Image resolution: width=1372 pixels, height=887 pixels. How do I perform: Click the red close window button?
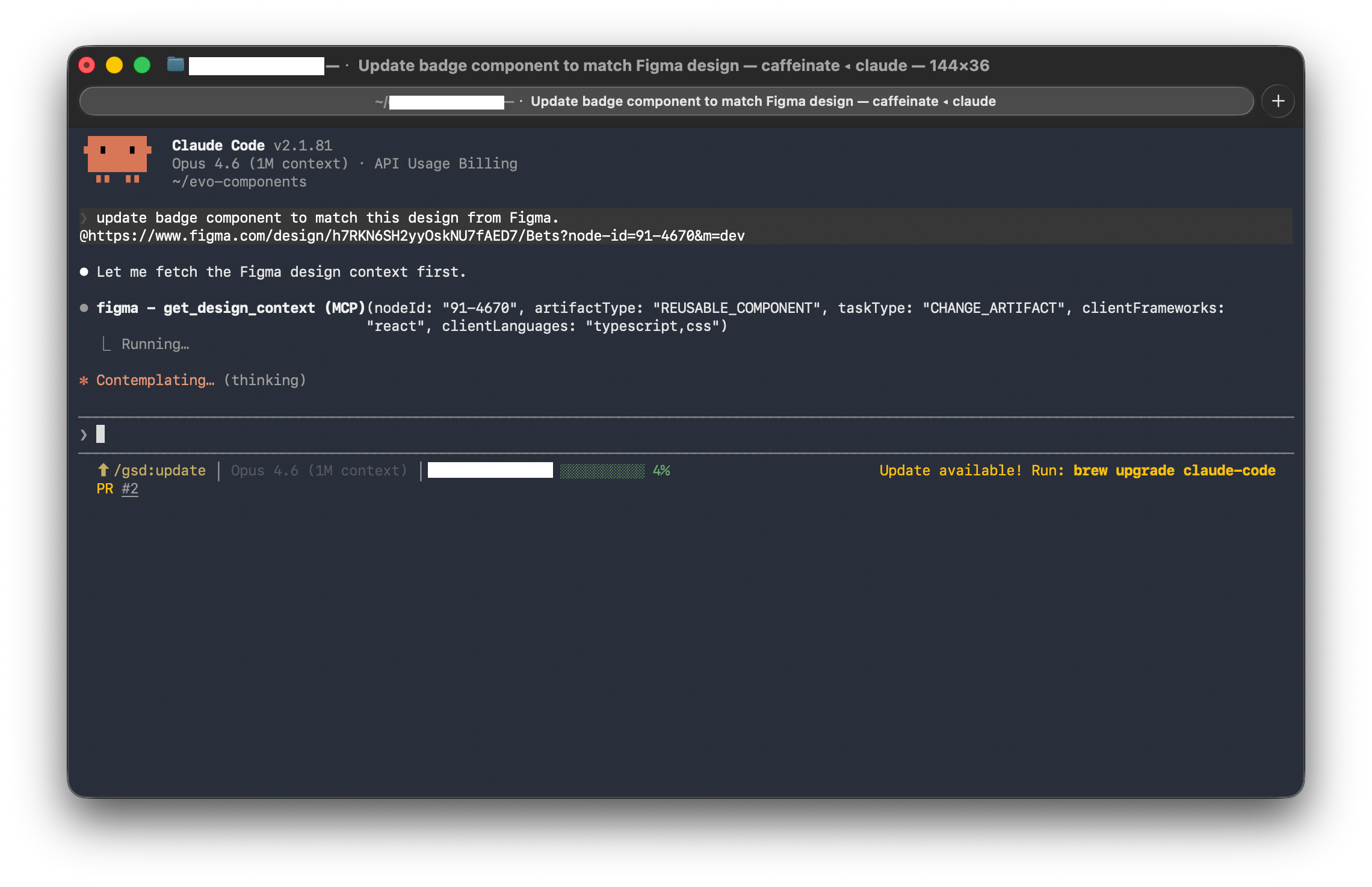[x=87, y=65]
